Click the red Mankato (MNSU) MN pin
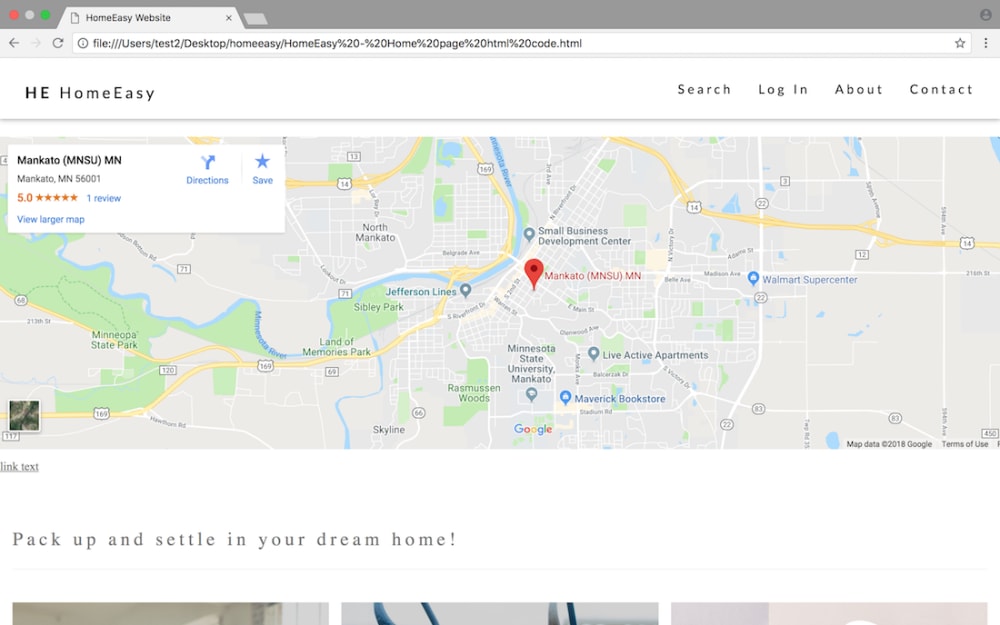Screen dimensions: 1000x625 click(x=534, y=273)
